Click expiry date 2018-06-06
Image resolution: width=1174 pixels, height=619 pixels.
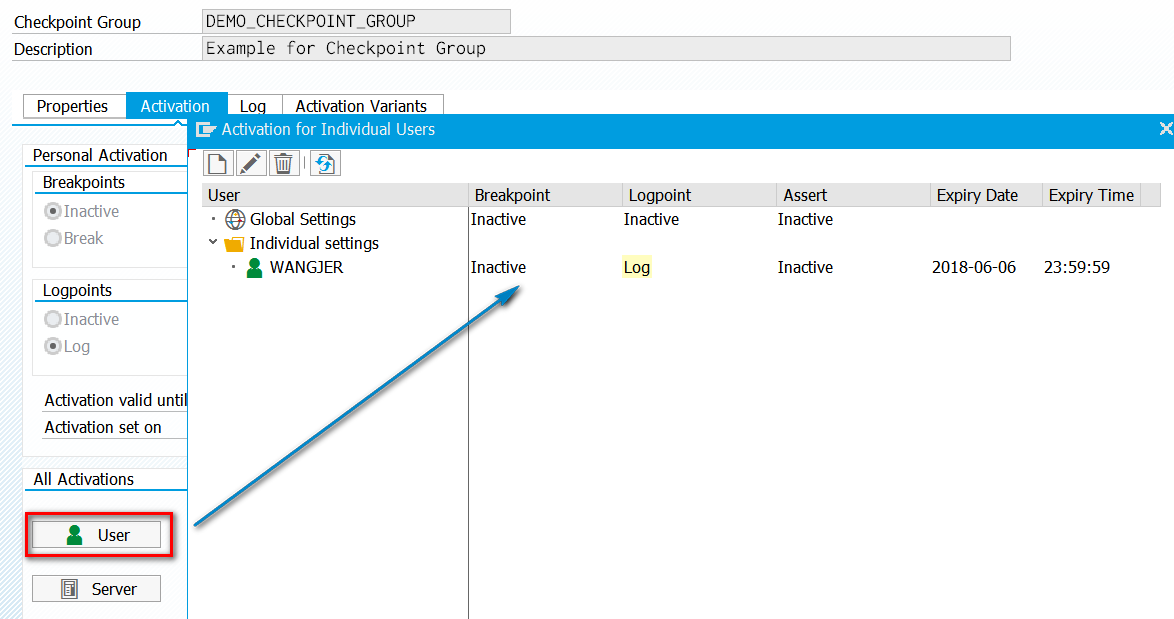point(973,267)
